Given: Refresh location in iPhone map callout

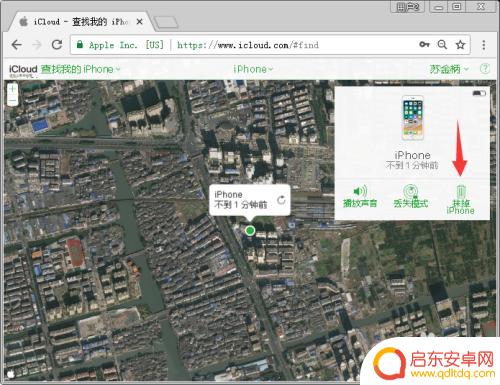Looking at the screenshot, I should click(281, 200).
